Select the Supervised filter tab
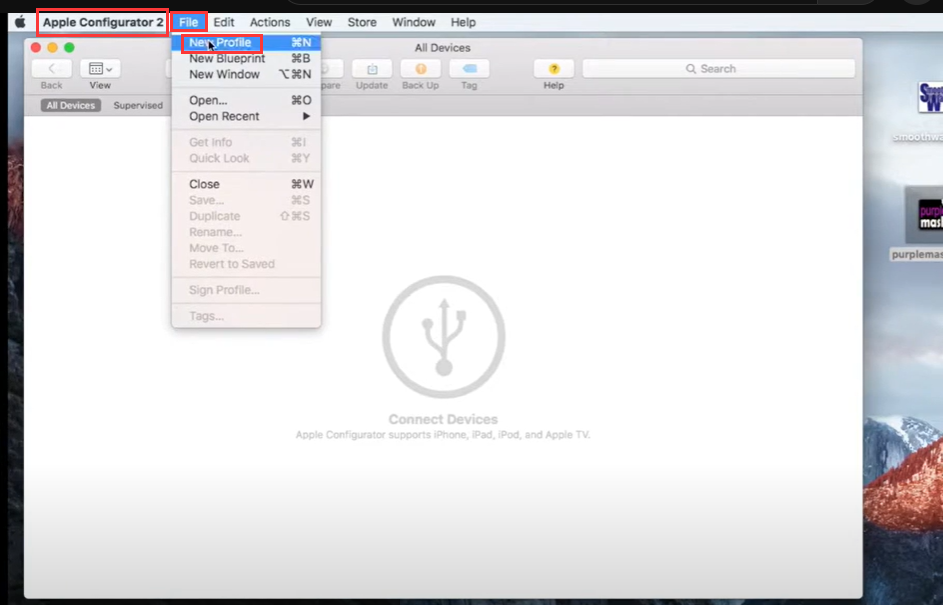This screenshot has height=605, width=943. [x=138, y=105]
